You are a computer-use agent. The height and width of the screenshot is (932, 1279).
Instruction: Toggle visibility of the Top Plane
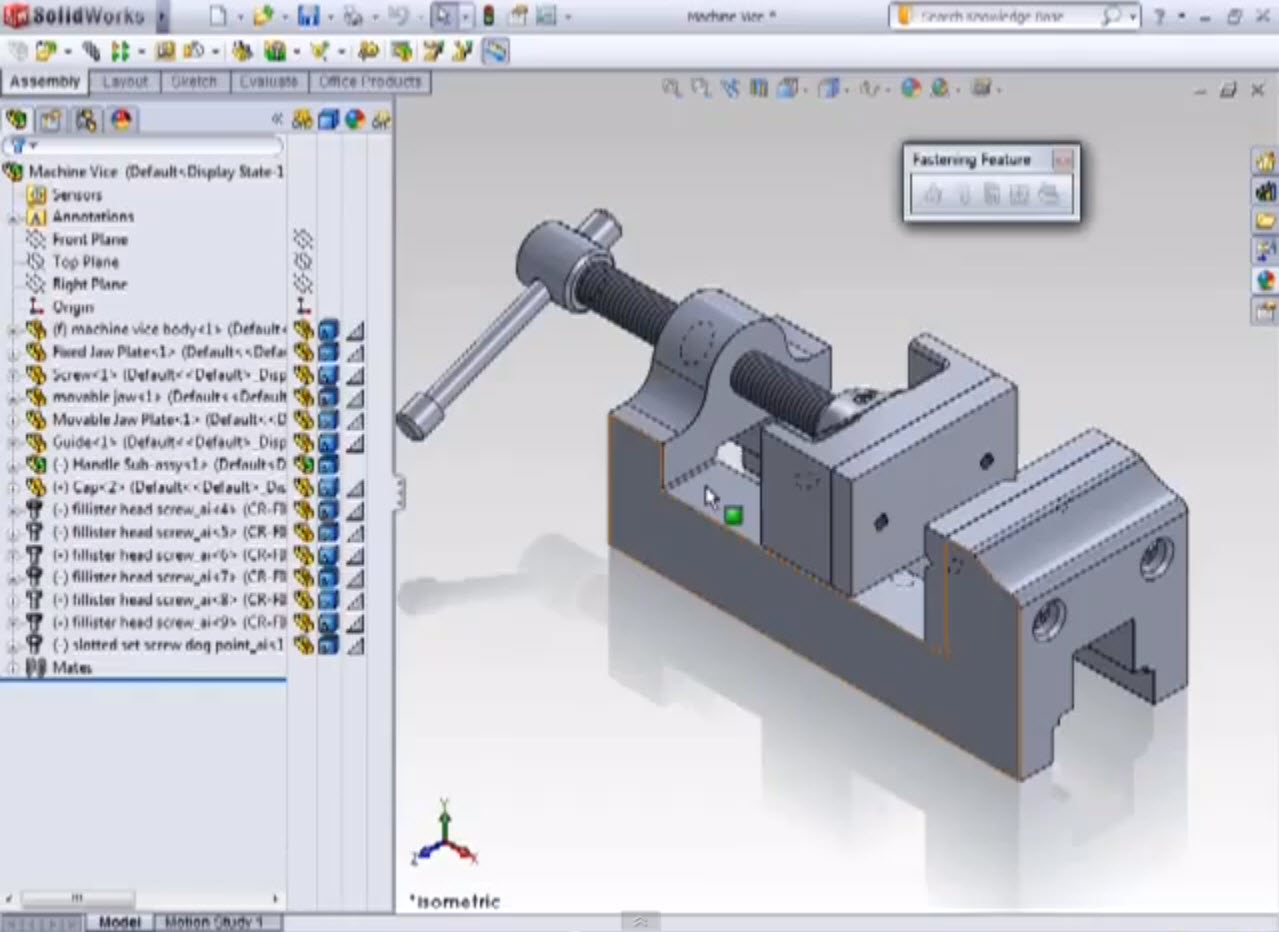(302, 261)
